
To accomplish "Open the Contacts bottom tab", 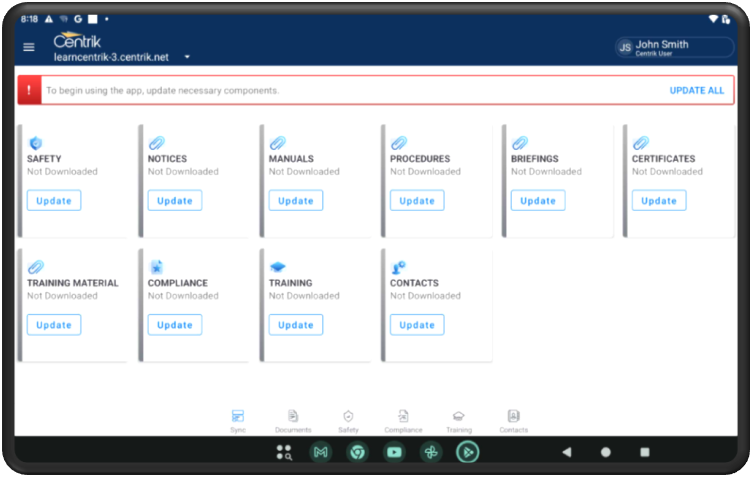I will click(x=513, y=420).
